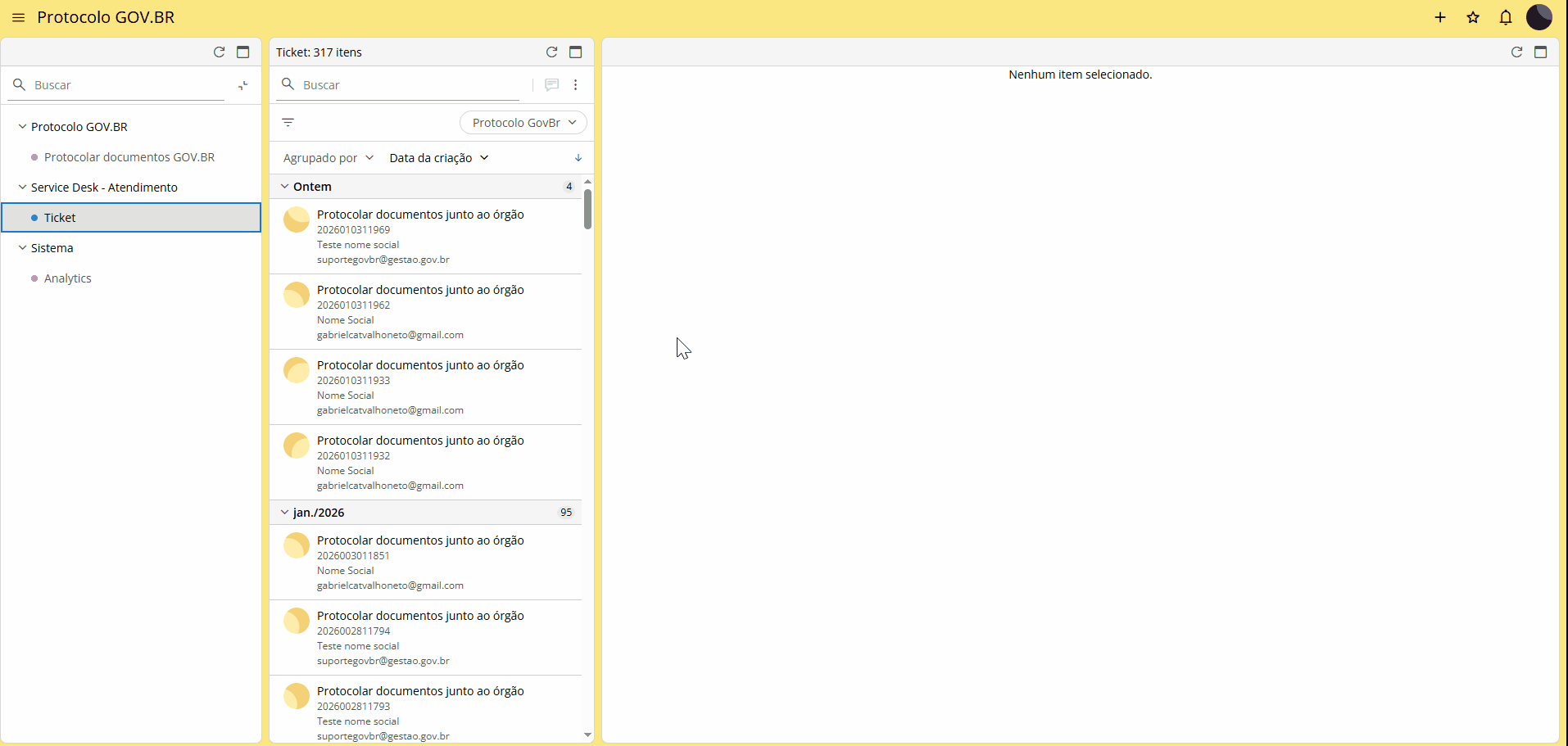Open ticket 2026003011851

point(425,563)
